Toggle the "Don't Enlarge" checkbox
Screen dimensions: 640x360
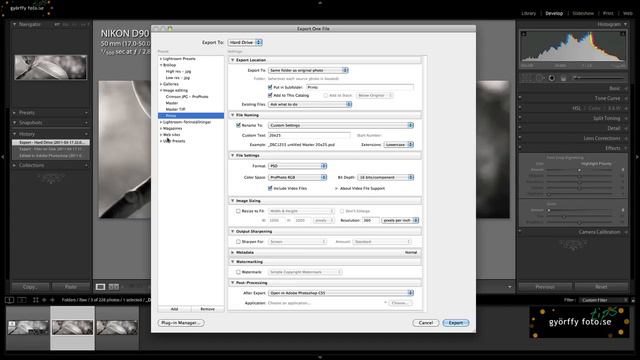[x=342, y=211]
